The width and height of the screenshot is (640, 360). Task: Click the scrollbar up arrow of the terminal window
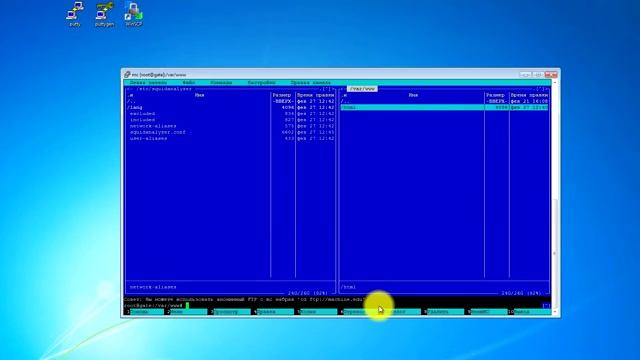click(554, 82)
